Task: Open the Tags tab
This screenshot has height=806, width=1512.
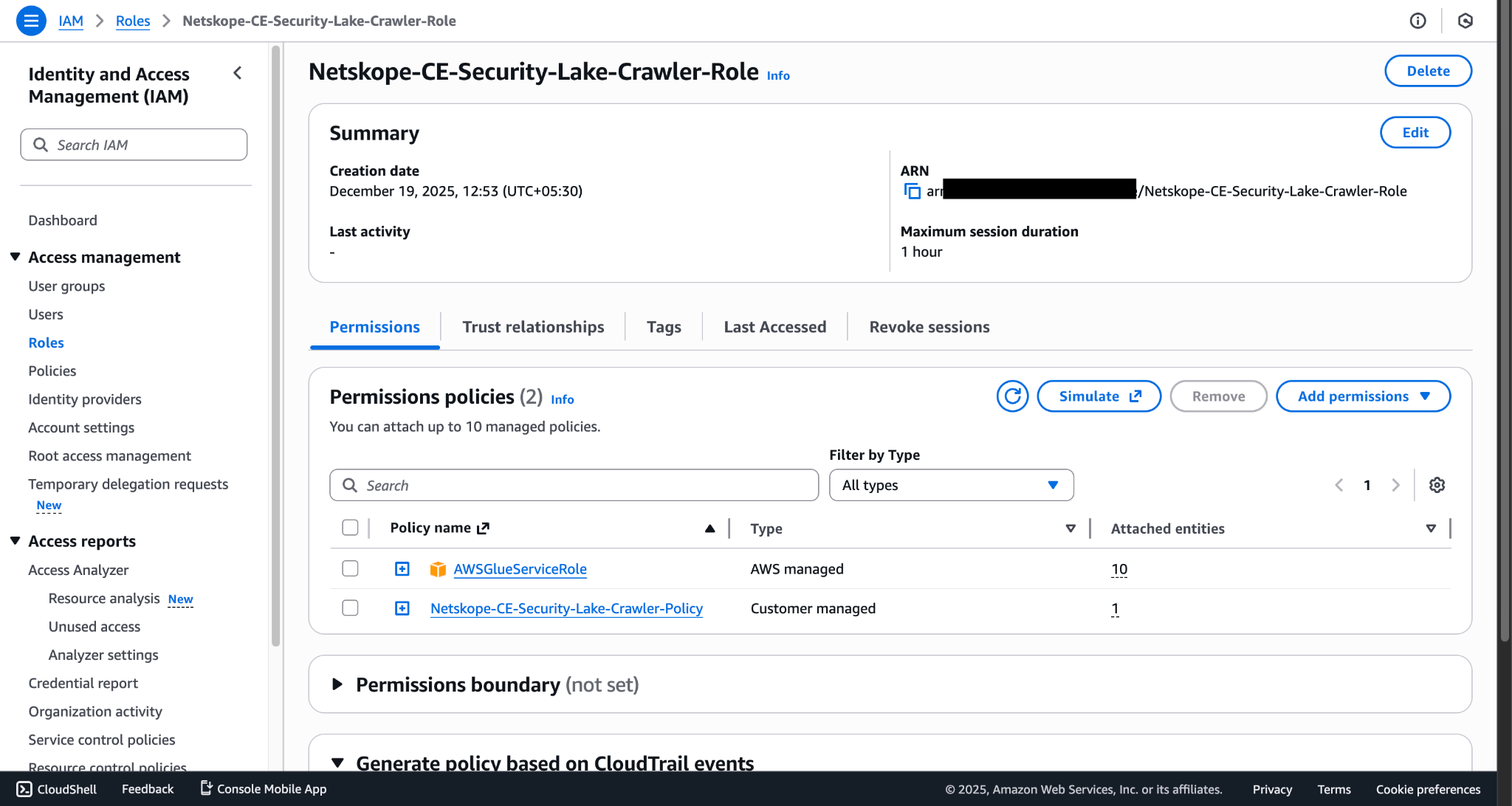Action: coord(664,327)
